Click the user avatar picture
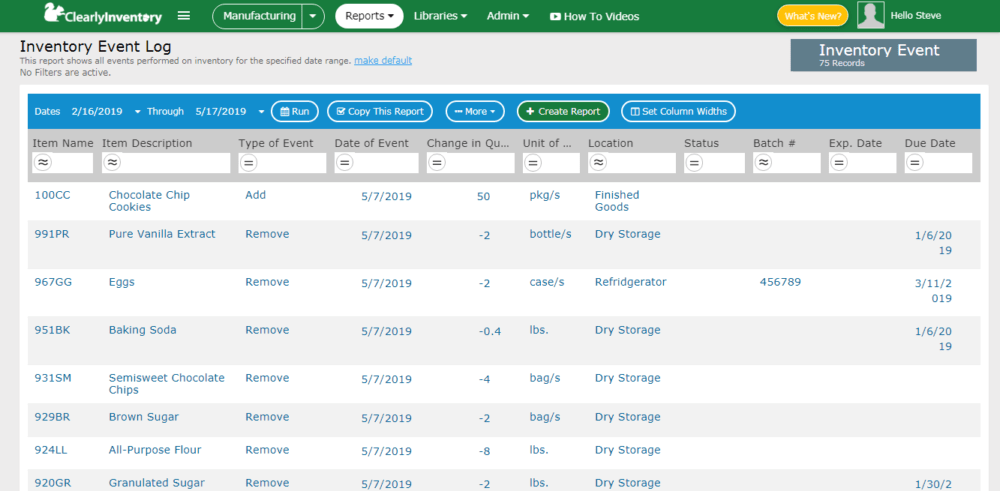The height and width of the screenshot is (491, 1000). point(871,15)
